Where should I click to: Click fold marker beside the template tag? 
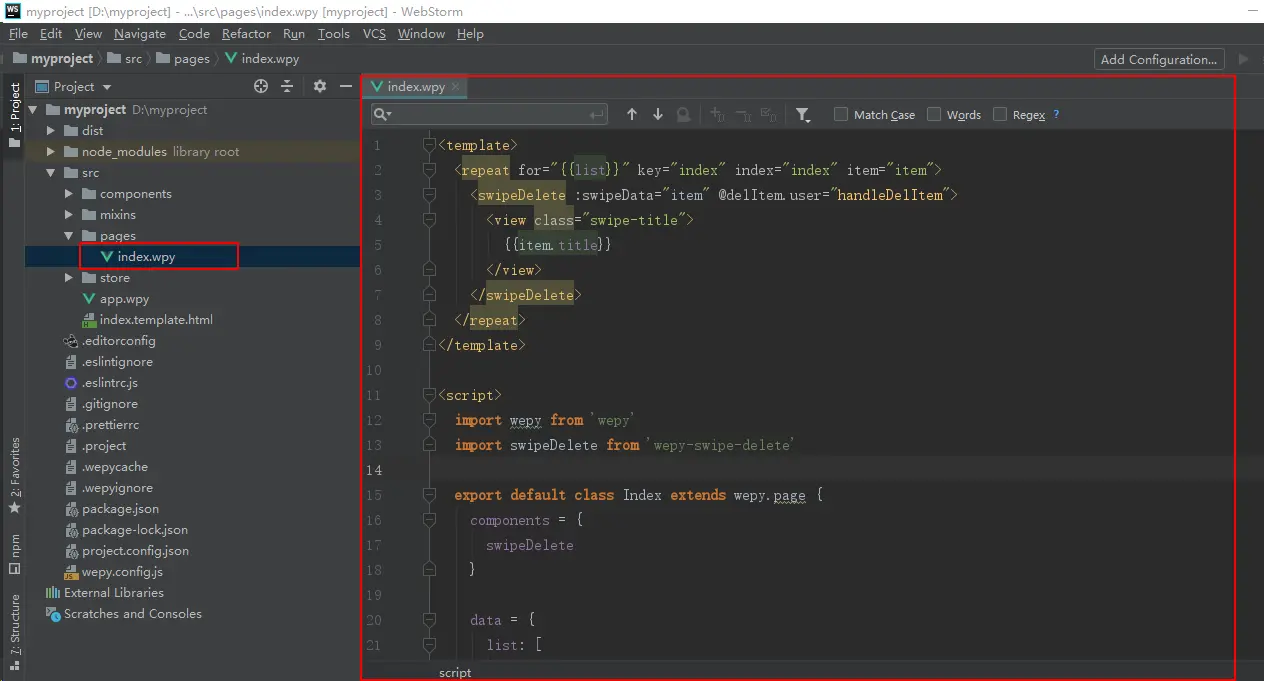[429, 145]
